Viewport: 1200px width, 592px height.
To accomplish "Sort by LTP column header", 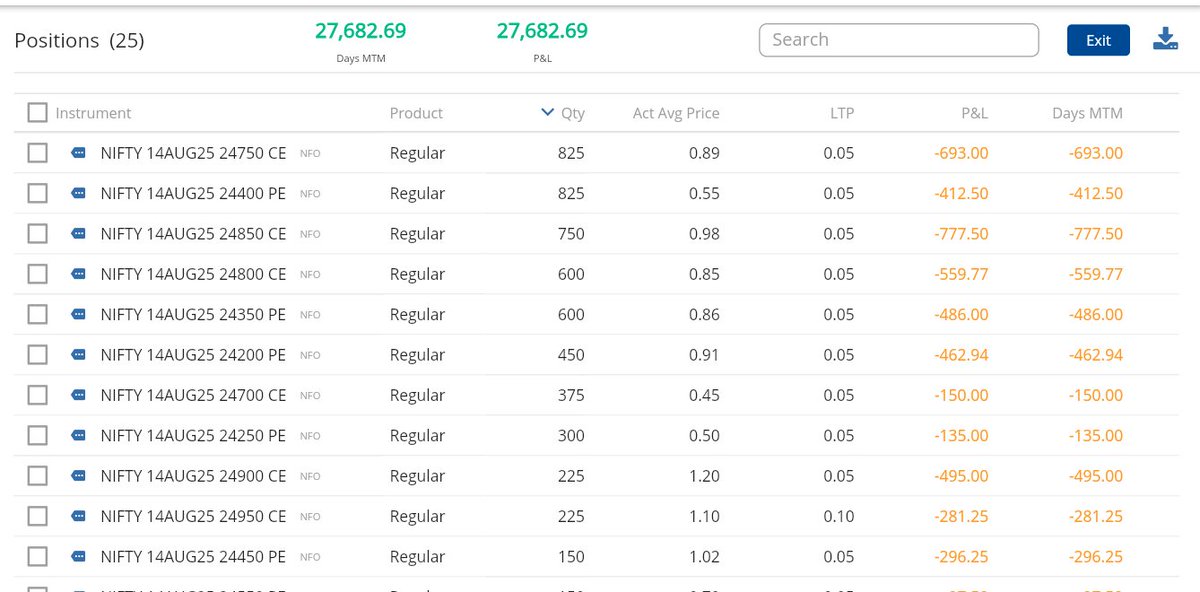I will coord(842,113).
